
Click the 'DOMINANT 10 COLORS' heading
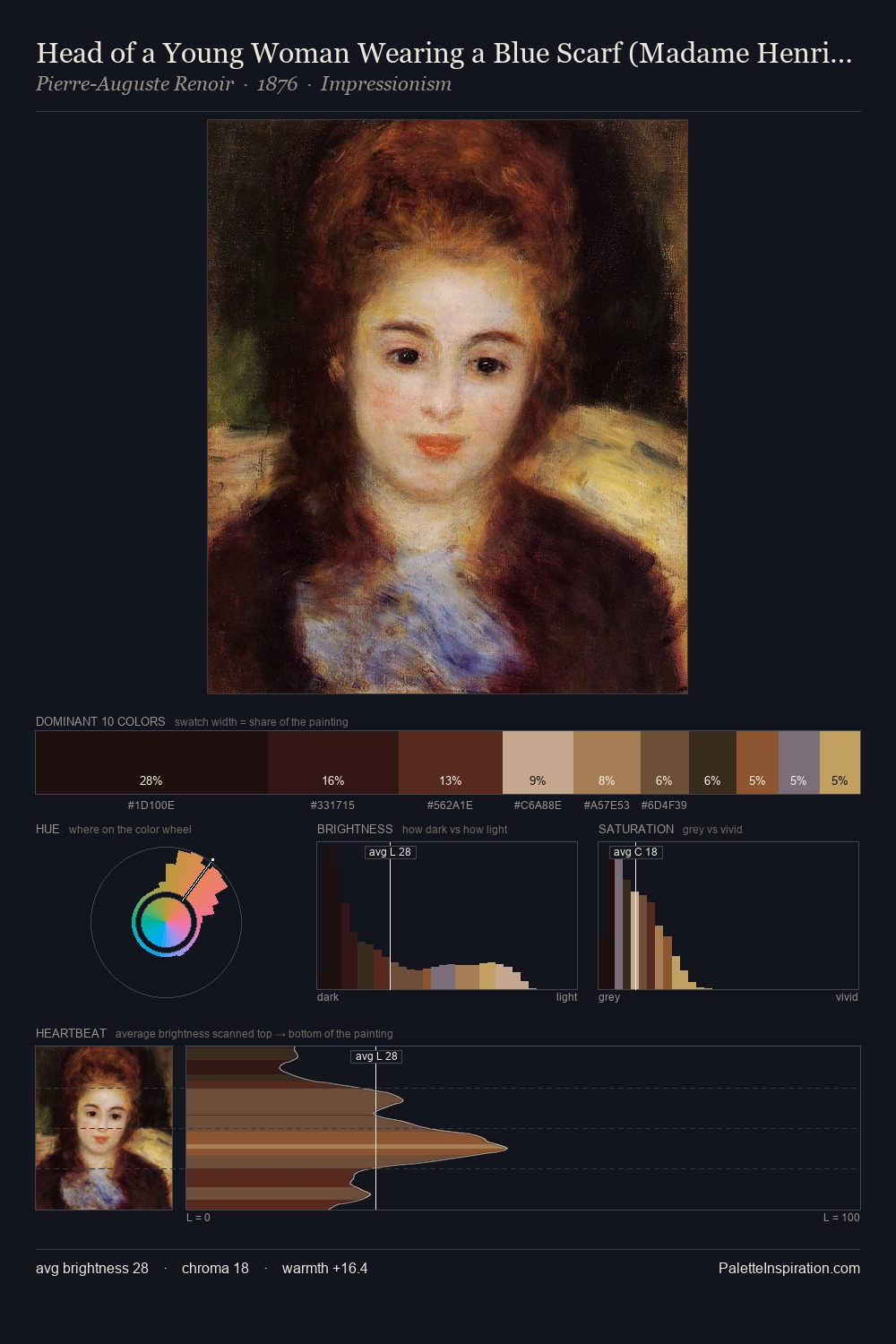(100, 721)
